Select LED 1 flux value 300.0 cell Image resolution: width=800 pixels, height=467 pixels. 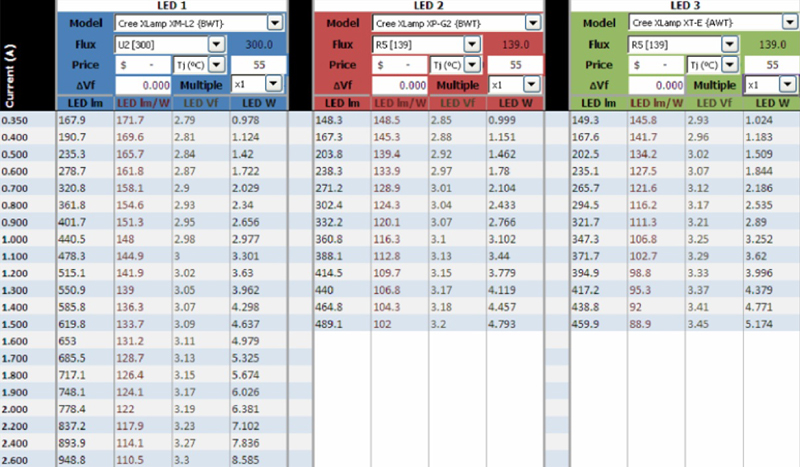[258, 44]
